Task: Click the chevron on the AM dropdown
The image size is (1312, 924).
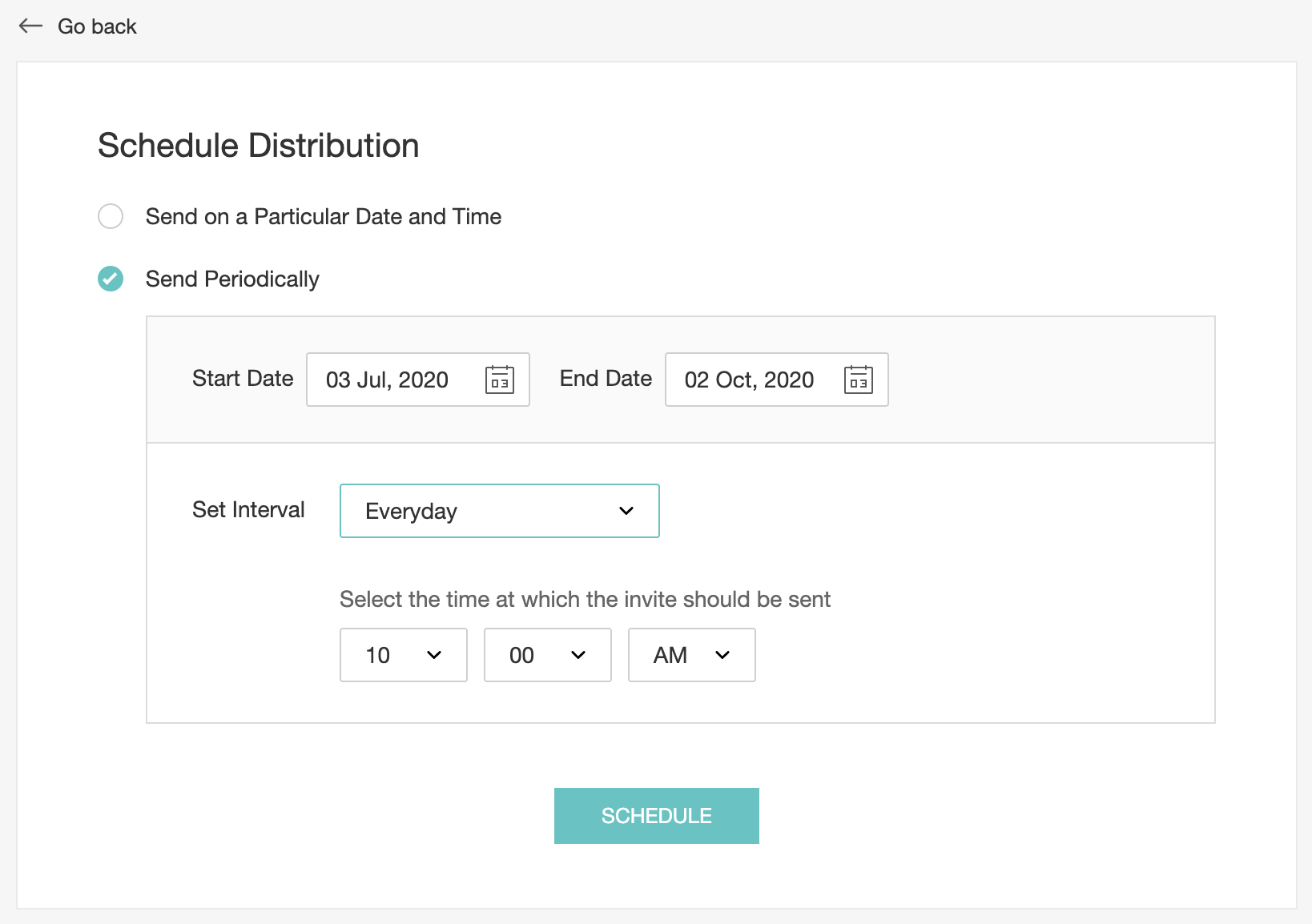Action: click(725, 655)
